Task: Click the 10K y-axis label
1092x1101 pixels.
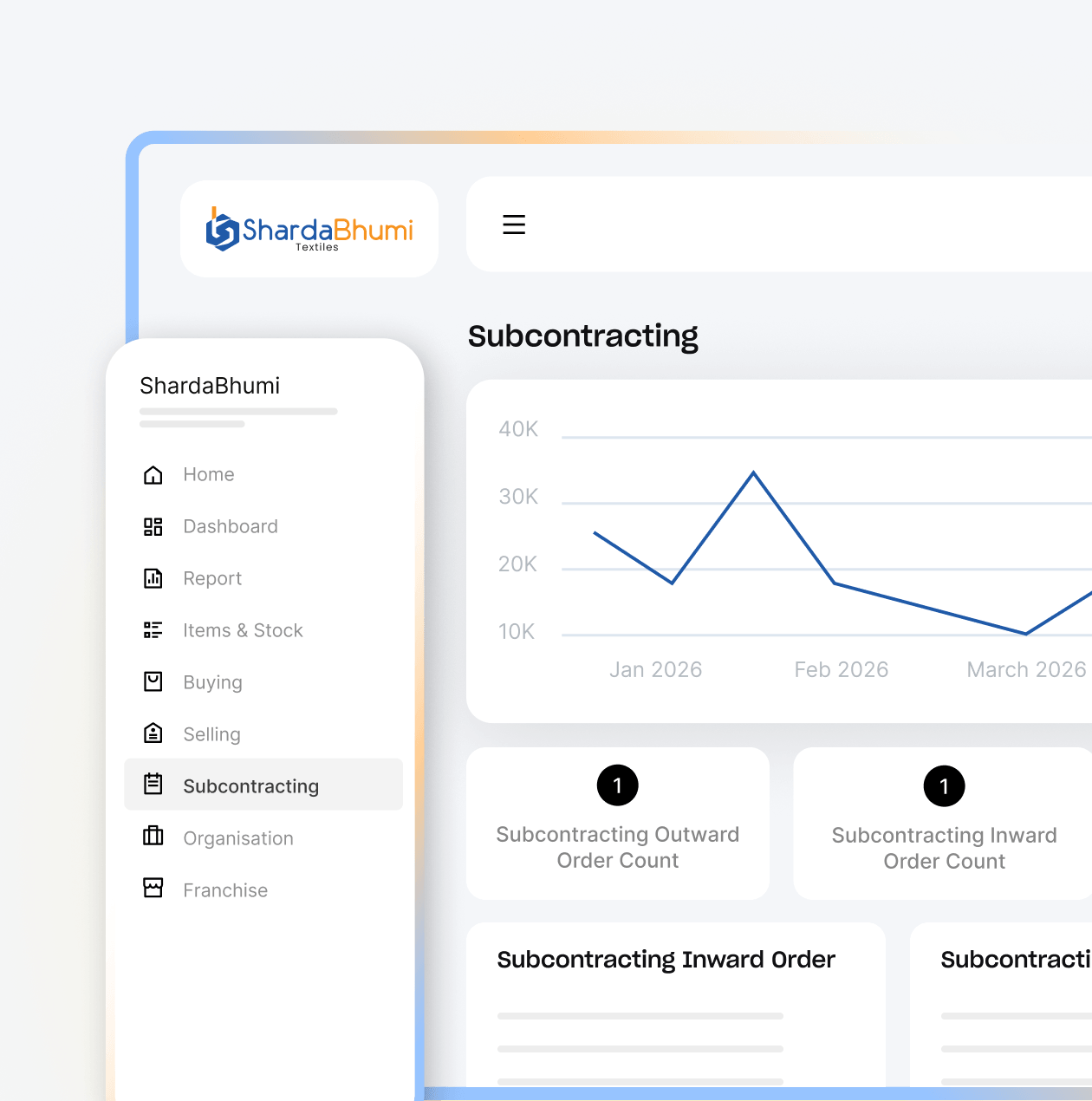Action: [517, 632]
